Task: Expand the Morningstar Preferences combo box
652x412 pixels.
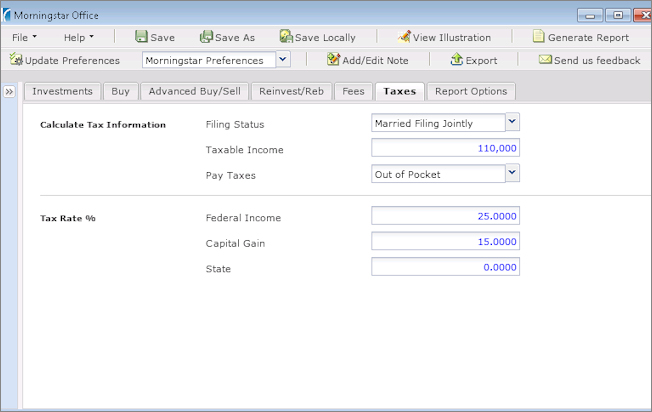Action: [282, 60]
